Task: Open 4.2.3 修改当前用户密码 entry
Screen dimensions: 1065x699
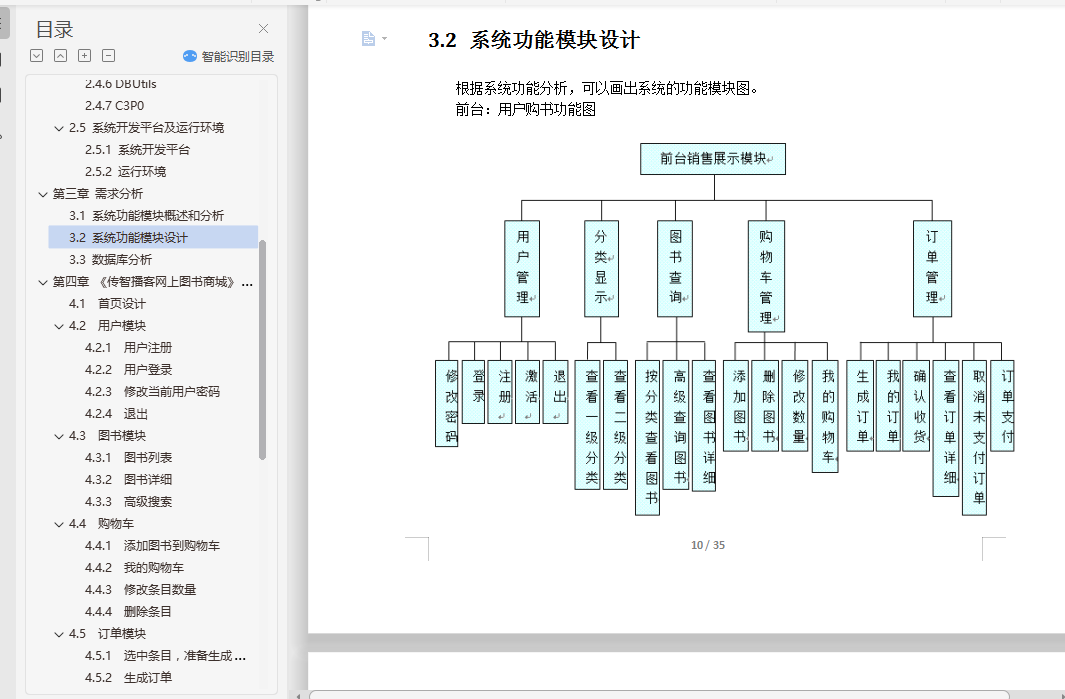Action: [x=152, y=391]
